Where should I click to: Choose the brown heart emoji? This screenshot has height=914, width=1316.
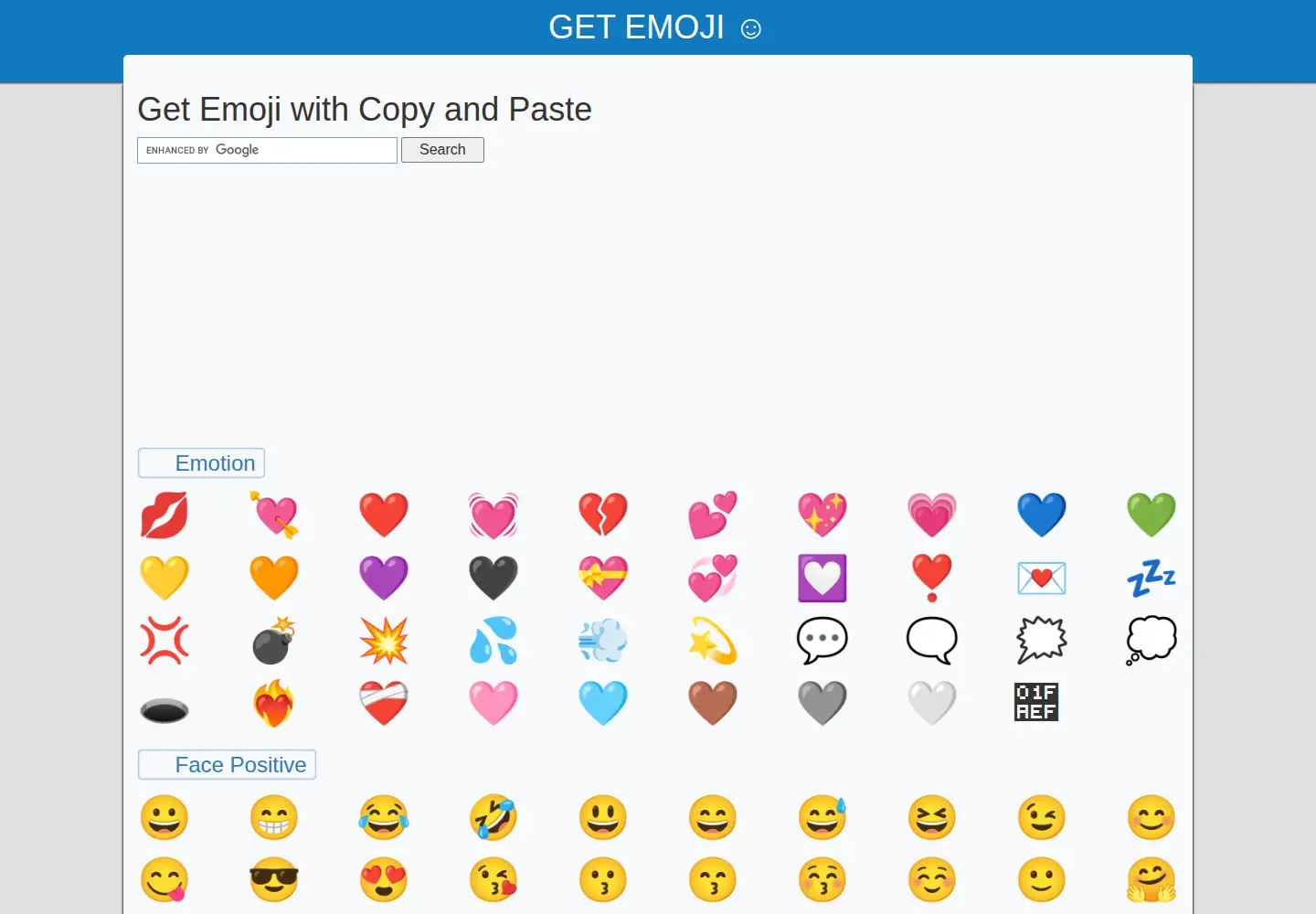pos(713,704)
